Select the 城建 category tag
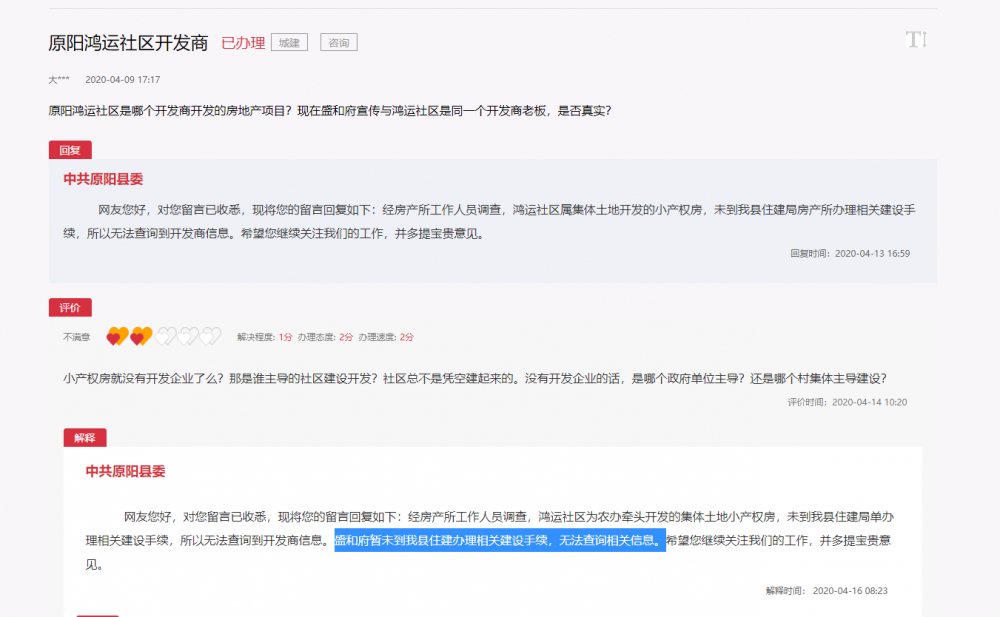Image resolution: width=1000 pixels, height=617 pixels. coord(291,42)
